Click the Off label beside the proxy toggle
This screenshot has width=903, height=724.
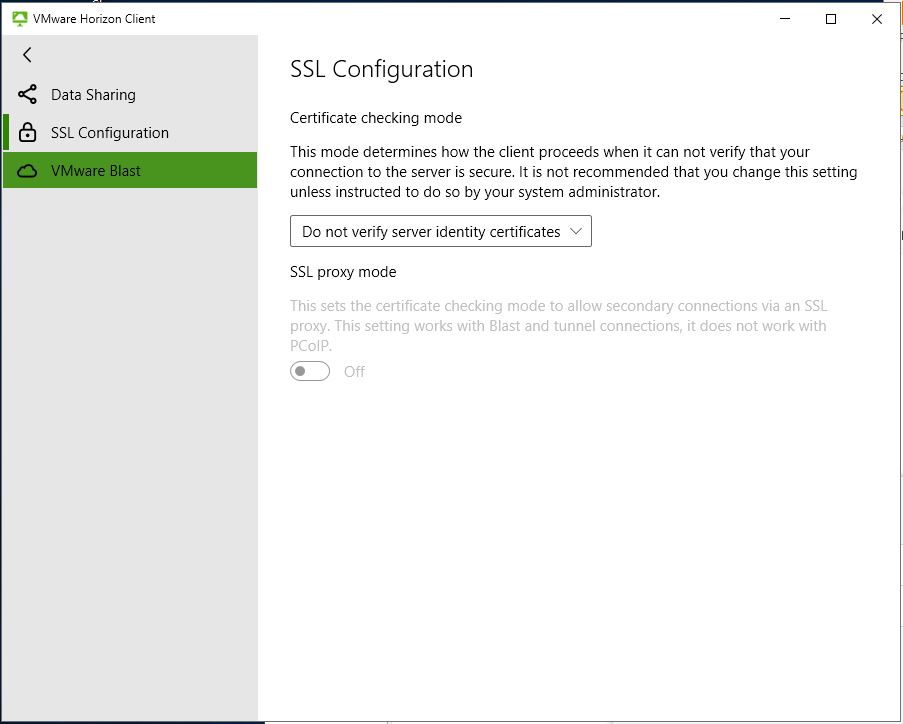click(x=354, y=371)
